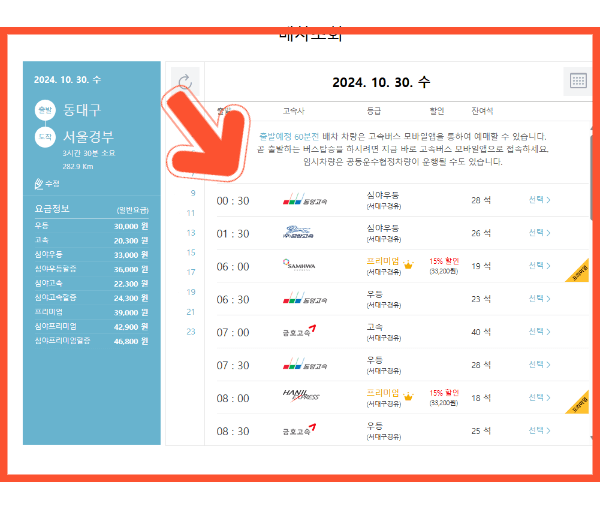Image resolution: width=600 pixels, height=523 pixels.
Task: Select the 00:30 bus 선택 button
Action: tap(540, 200)
